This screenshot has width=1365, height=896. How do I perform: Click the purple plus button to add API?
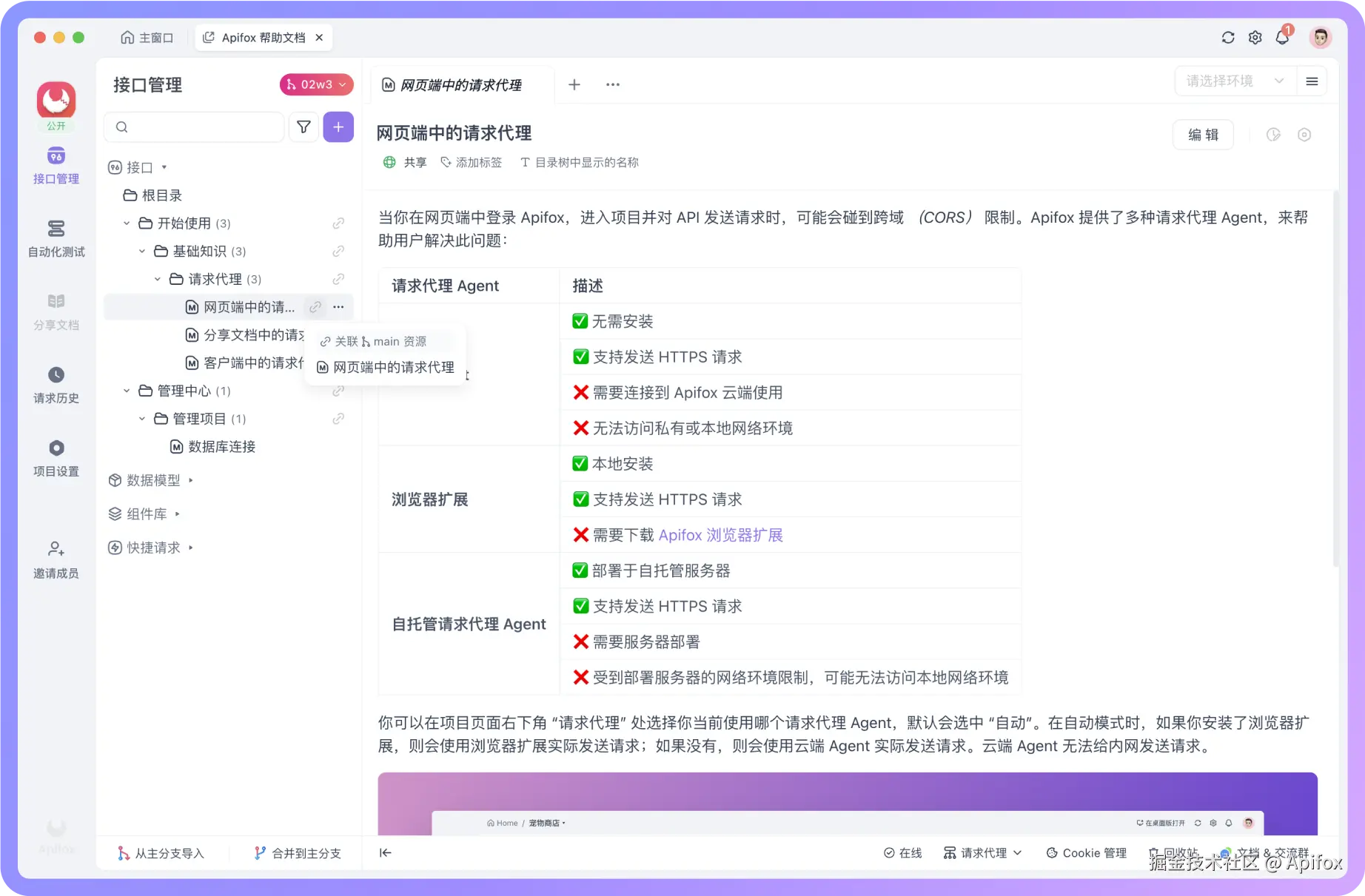[x=338, y=127]
